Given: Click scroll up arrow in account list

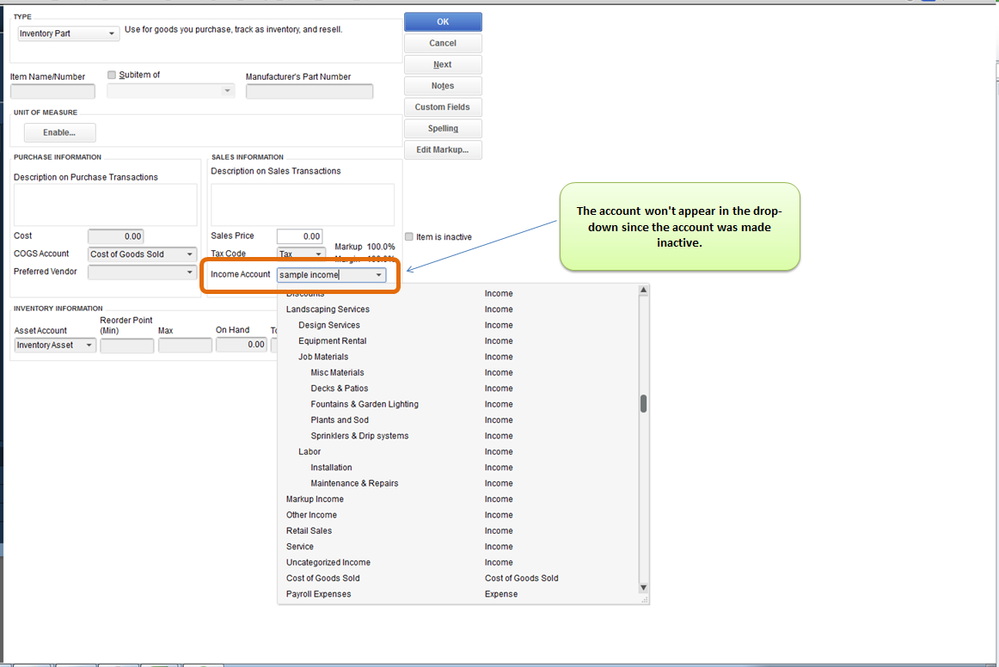Looking at the screenshot, I should (643, 290).
